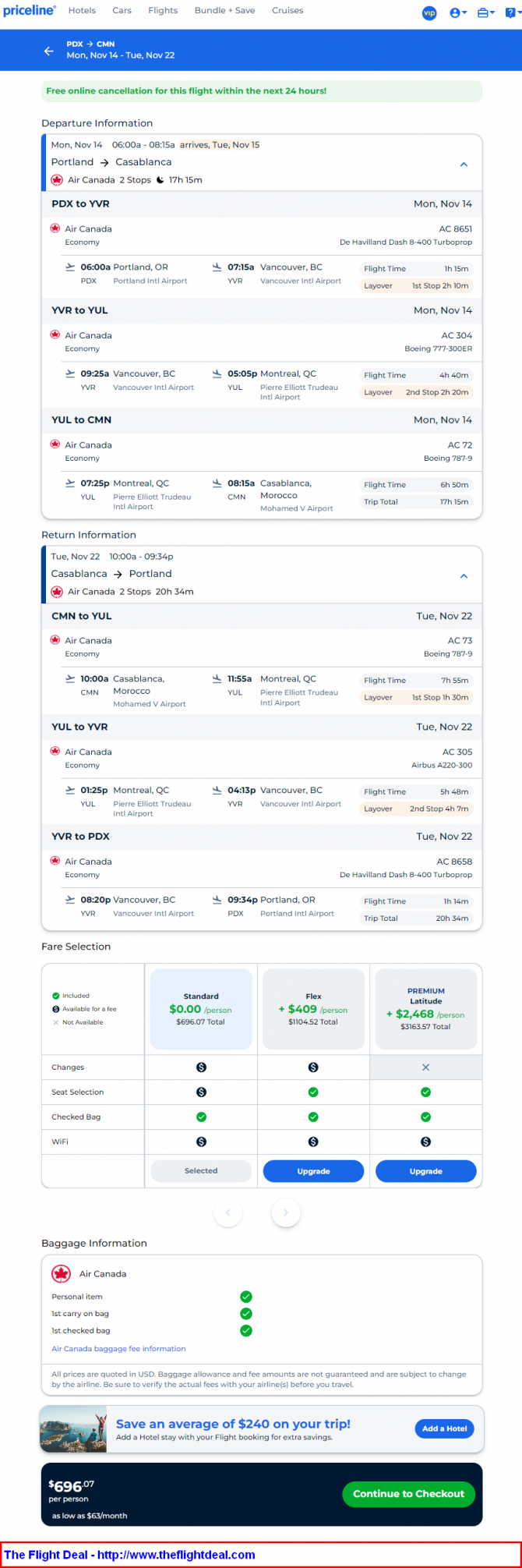Viewport: 522px width, 1568px height.
Task: Open the user account menu icon
Action: (x=458, y=12)
